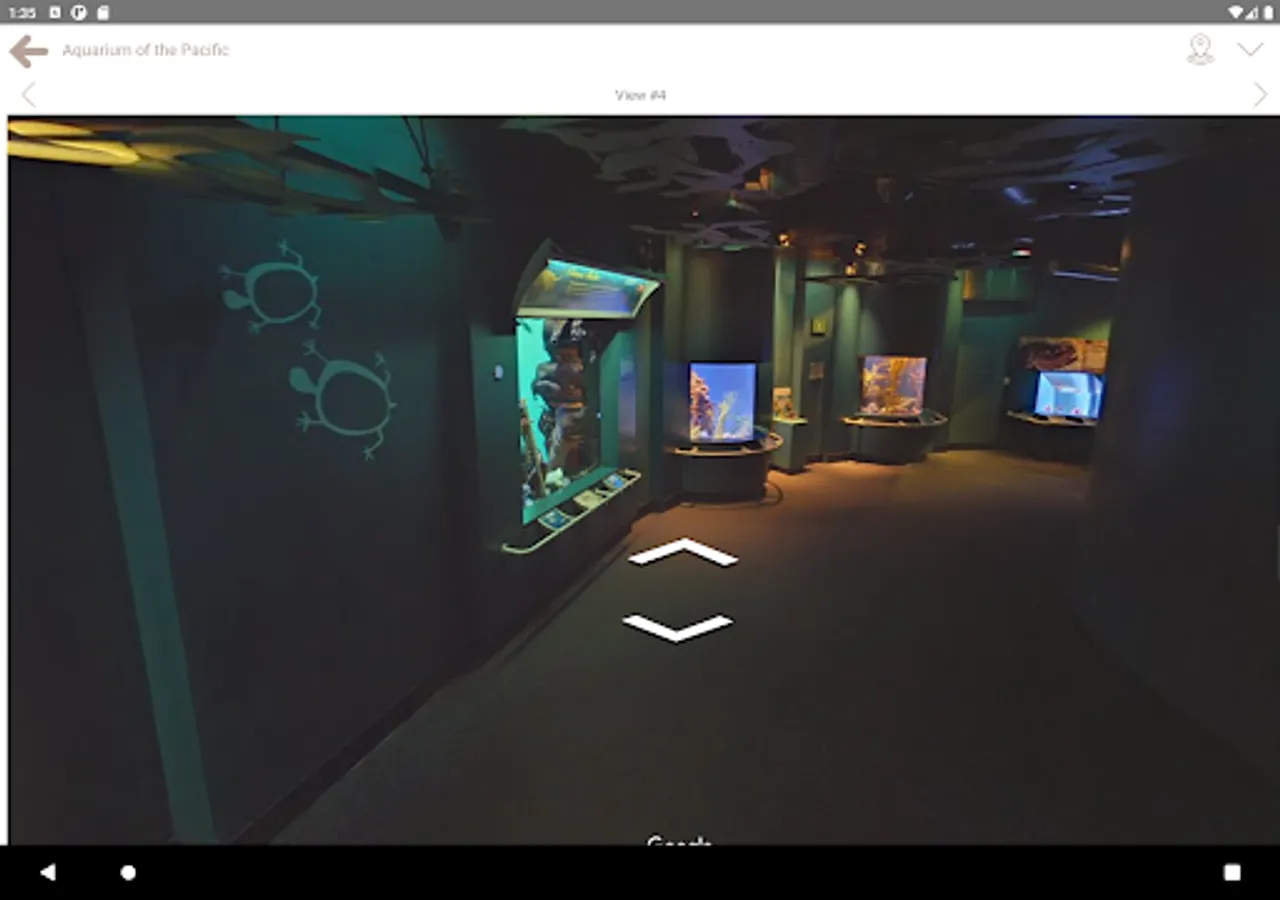Tap the Android back navigation button
Screen dimensions: 1280x900
tap(47, 872)
